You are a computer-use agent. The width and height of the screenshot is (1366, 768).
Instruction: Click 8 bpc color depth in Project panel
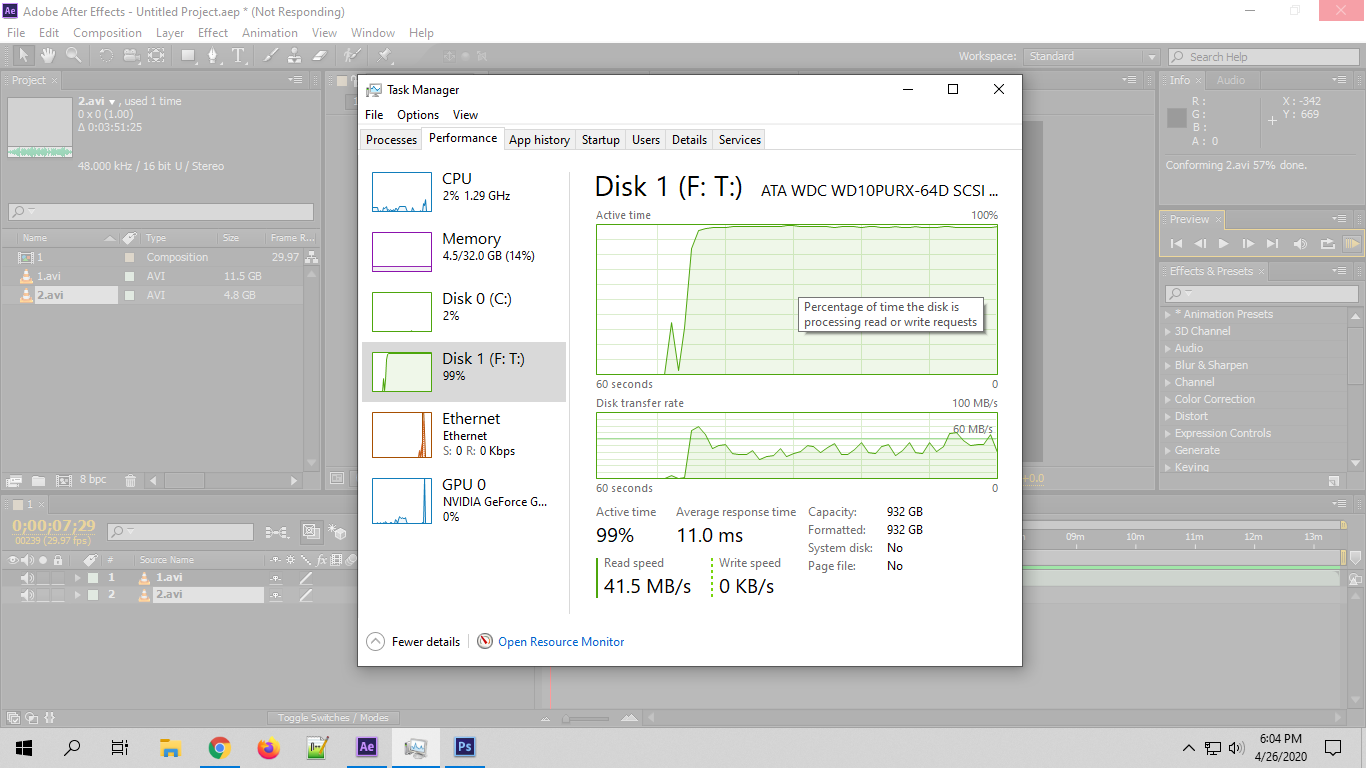[x=93, y=480]
